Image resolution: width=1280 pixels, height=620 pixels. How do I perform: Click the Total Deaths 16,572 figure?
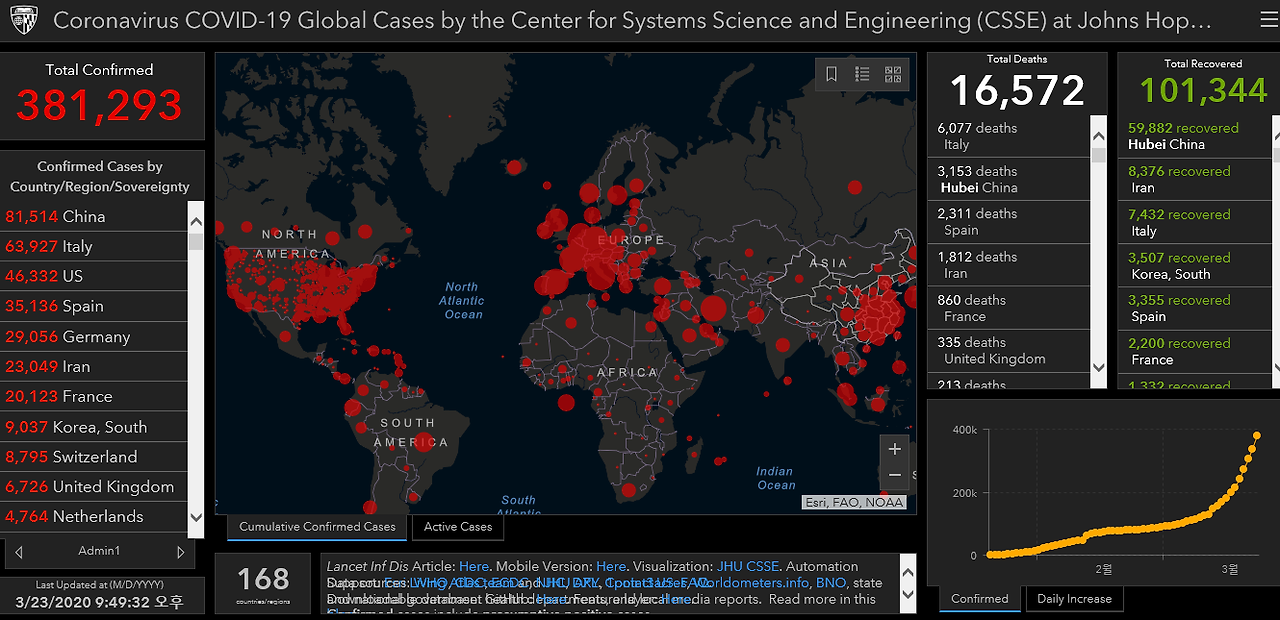(1017, 91)
